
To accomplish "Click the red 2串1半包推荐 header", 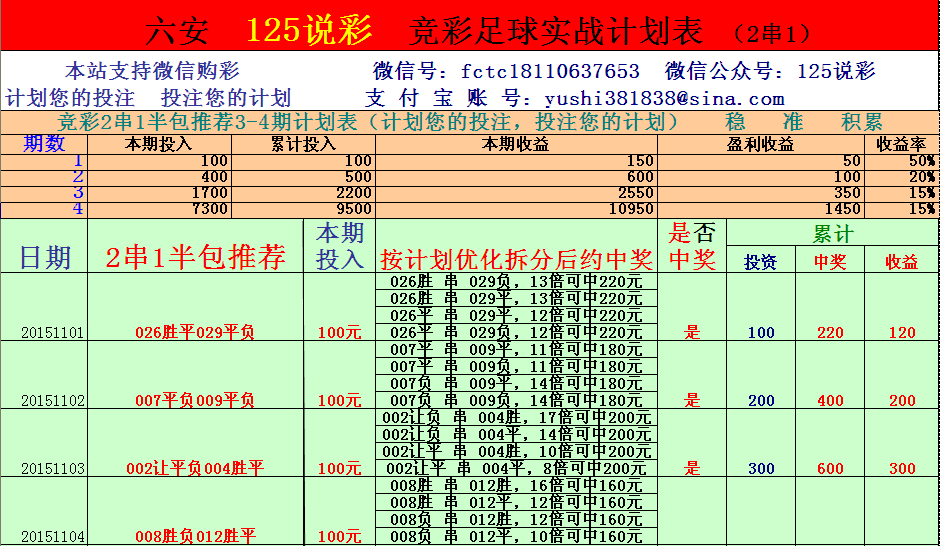I will click(196, 257).
